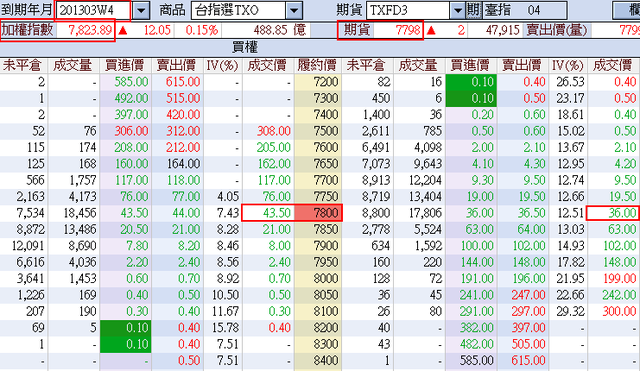Click call last price 162.00 at 7650

tap(273, 164)
